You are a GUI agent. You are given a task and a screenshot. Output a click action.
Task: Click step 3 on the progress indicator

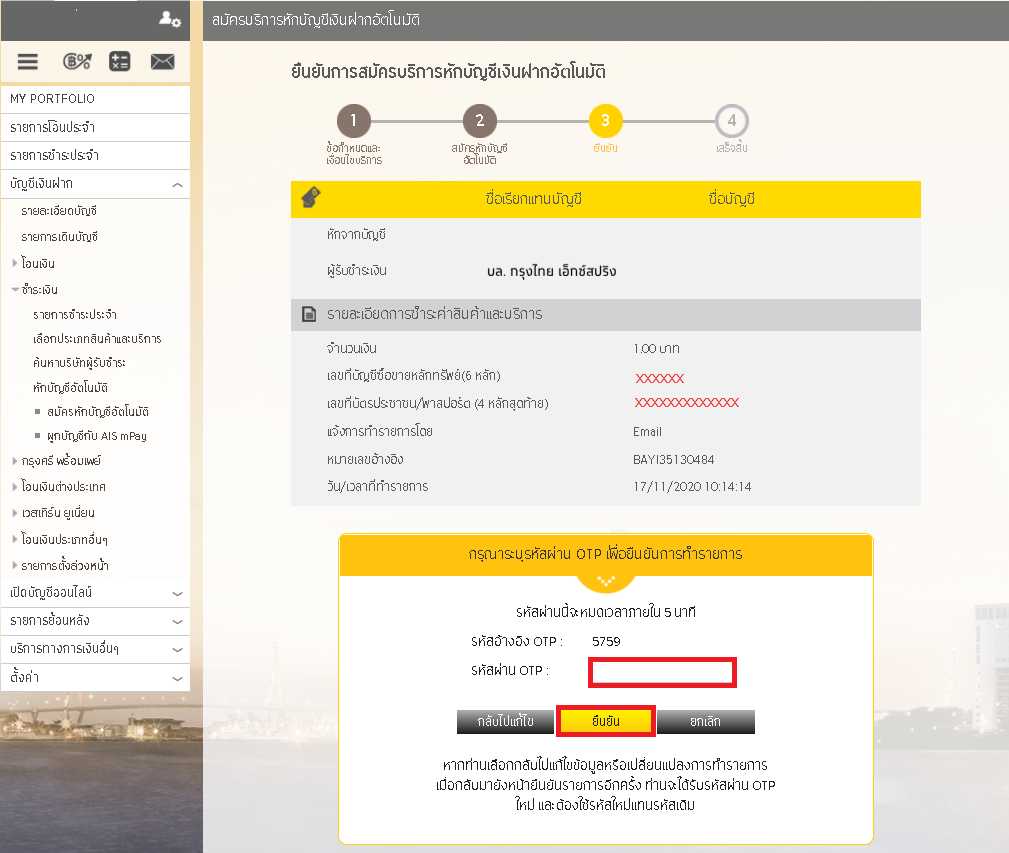[x=607, y=122]
